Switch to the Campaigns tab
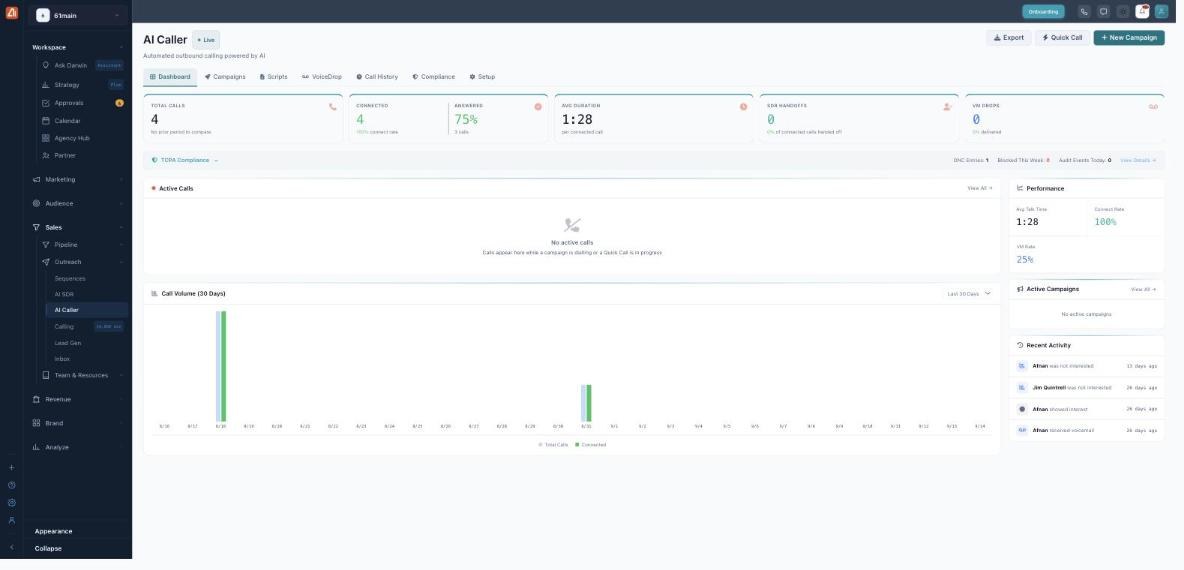Viewport: 1184px width, 570px height. pos(225,77)
